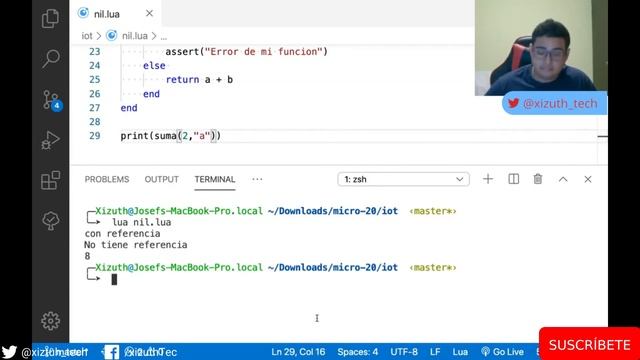Click the lua nil.lua command in terminal

tap(142, 222)
